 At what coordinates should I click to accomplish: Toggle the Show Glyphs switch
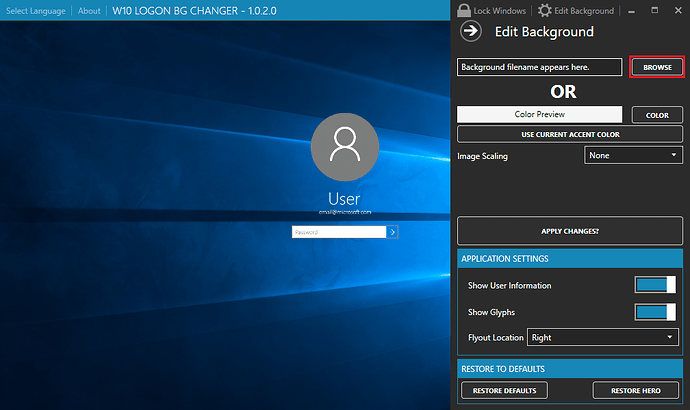click(656, 312)
